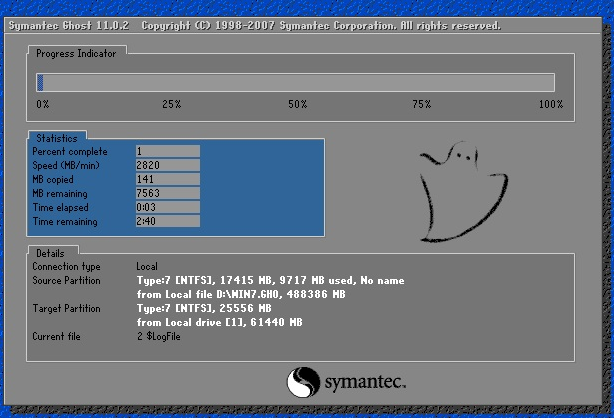614x418 pixels.
Task: Click the Current file label
Action: [56, 337]
